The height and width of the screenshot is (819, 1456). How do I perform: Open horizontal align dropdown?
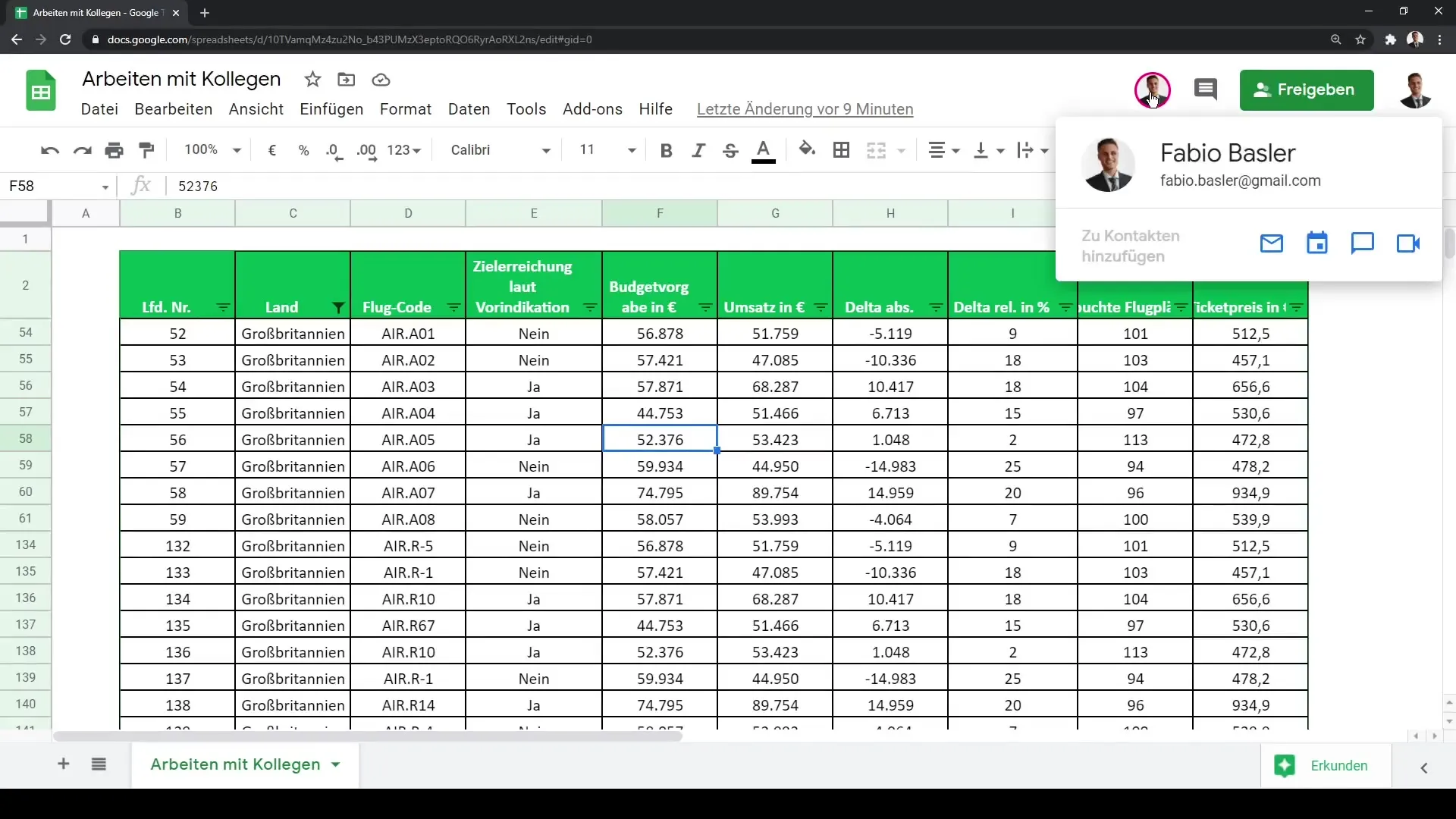pyautogui.click(x=944, y=150)
